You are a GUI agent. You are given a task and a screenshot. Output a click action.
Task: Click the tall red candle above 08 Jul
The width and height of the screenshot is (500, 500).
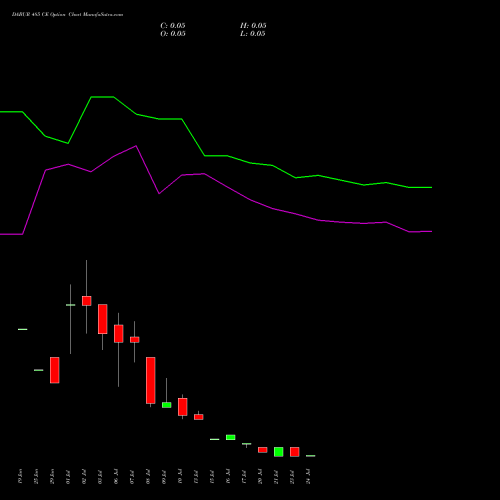click(x=151, y=380)
